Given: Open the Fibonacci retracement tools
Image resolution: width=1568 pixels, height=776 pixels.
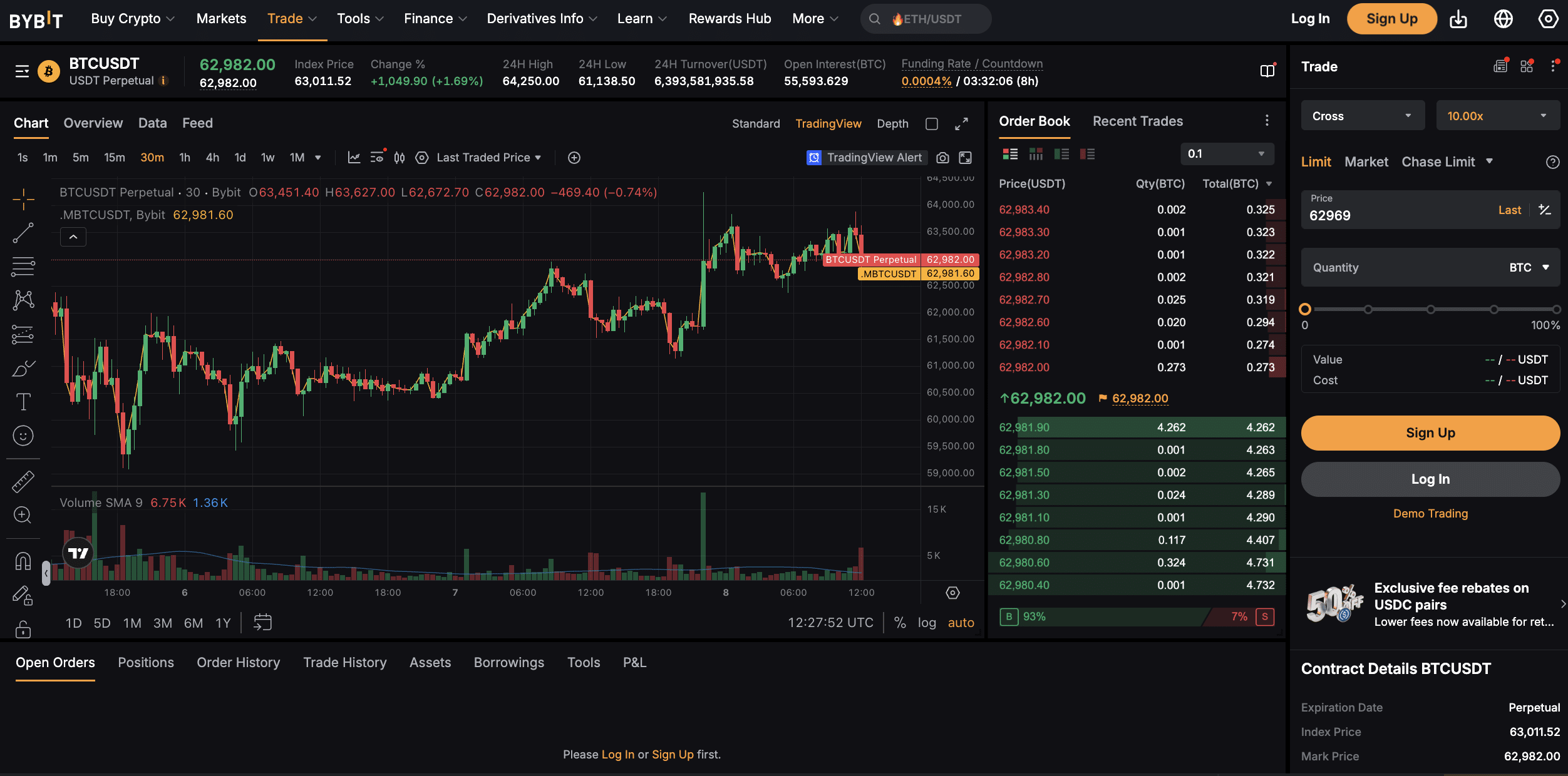Looking at the screenshot, I should 23,267.
